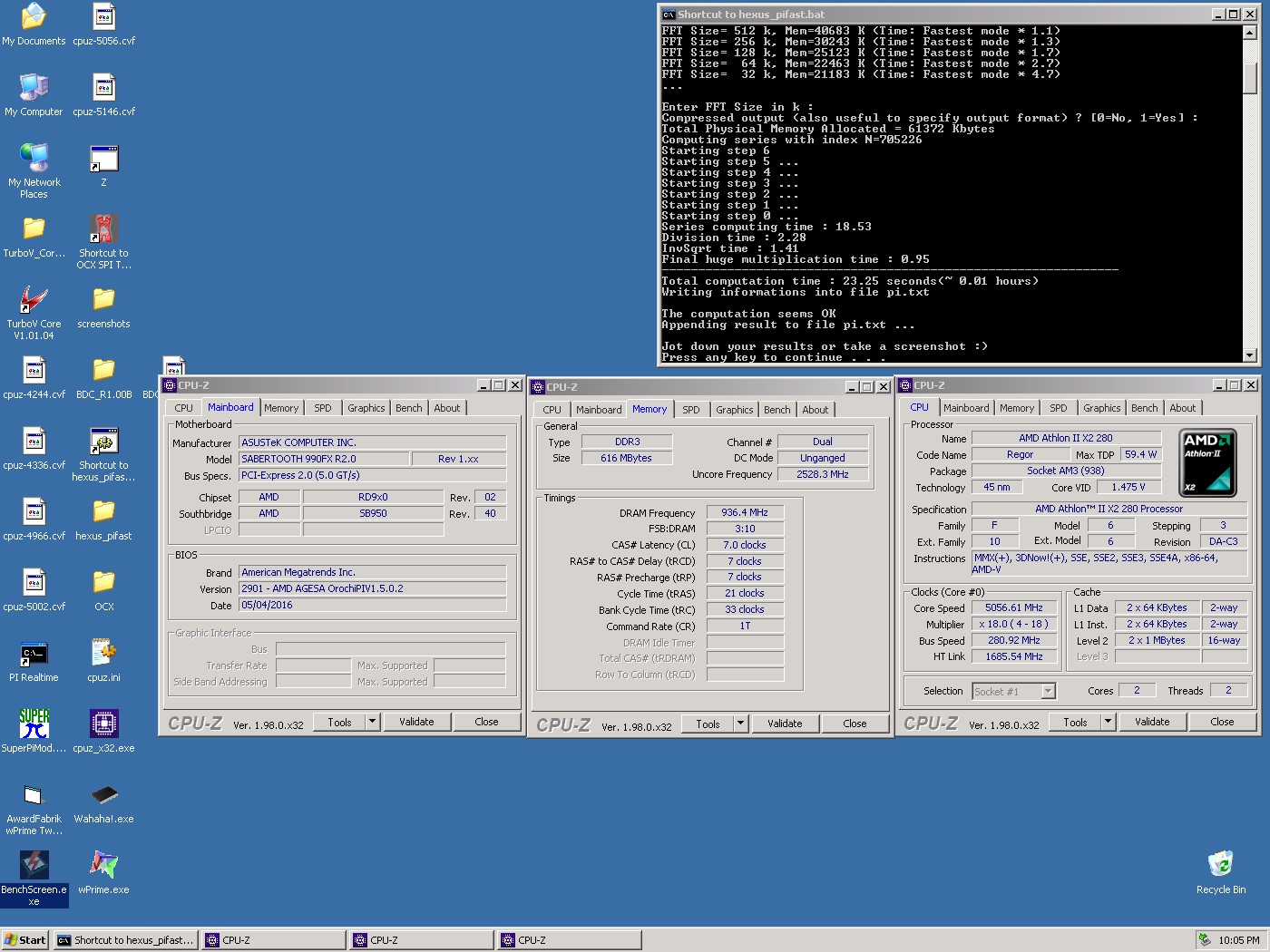Open OCX folder icon
This screenshot has height=952, width=1270.
click(103, 590)
